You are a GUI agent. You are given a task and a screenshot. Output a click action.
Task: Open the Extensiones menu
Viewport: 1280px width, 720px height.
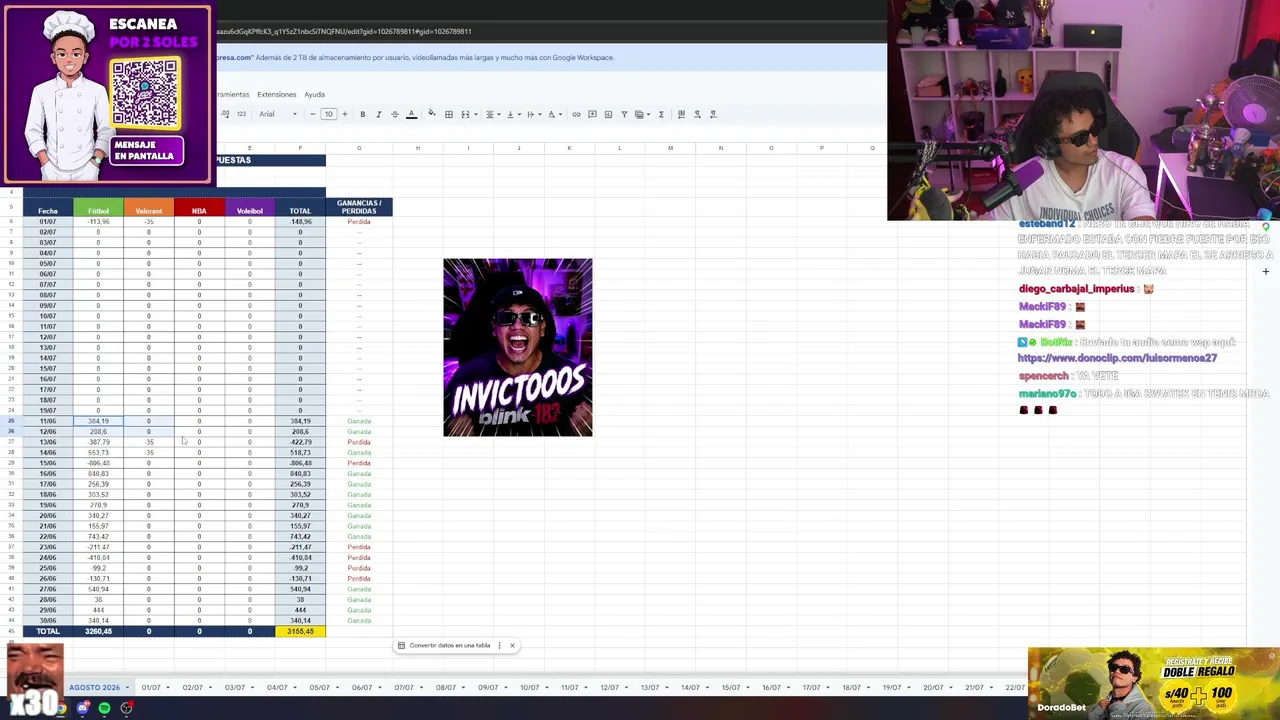(x=276, y=94)
